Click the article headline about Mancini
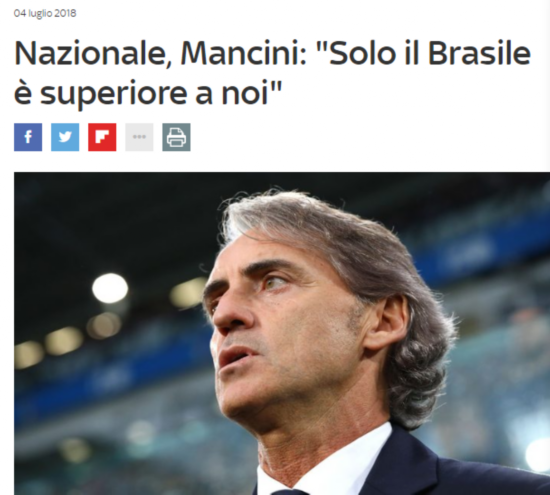 (x=272, y=73)
